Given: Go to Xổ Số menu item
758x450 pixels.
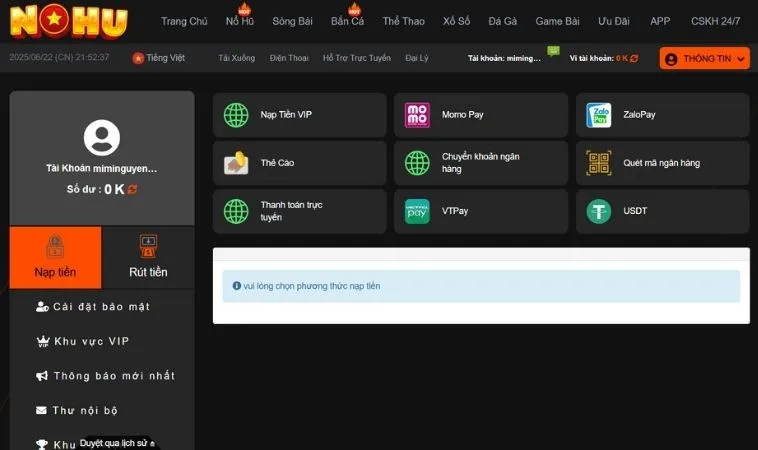Looking at the screenshot, I should [x=456, y=21].
